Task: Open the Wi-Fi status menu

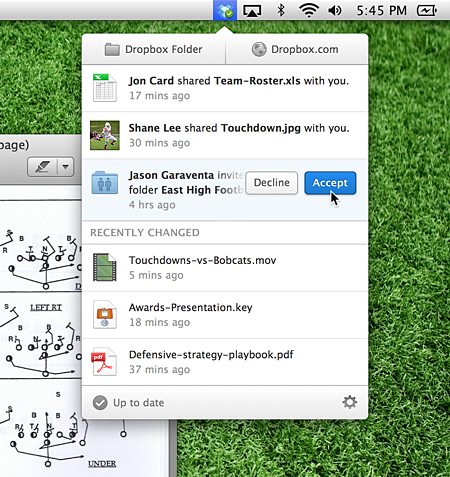Action: point(309,11)
